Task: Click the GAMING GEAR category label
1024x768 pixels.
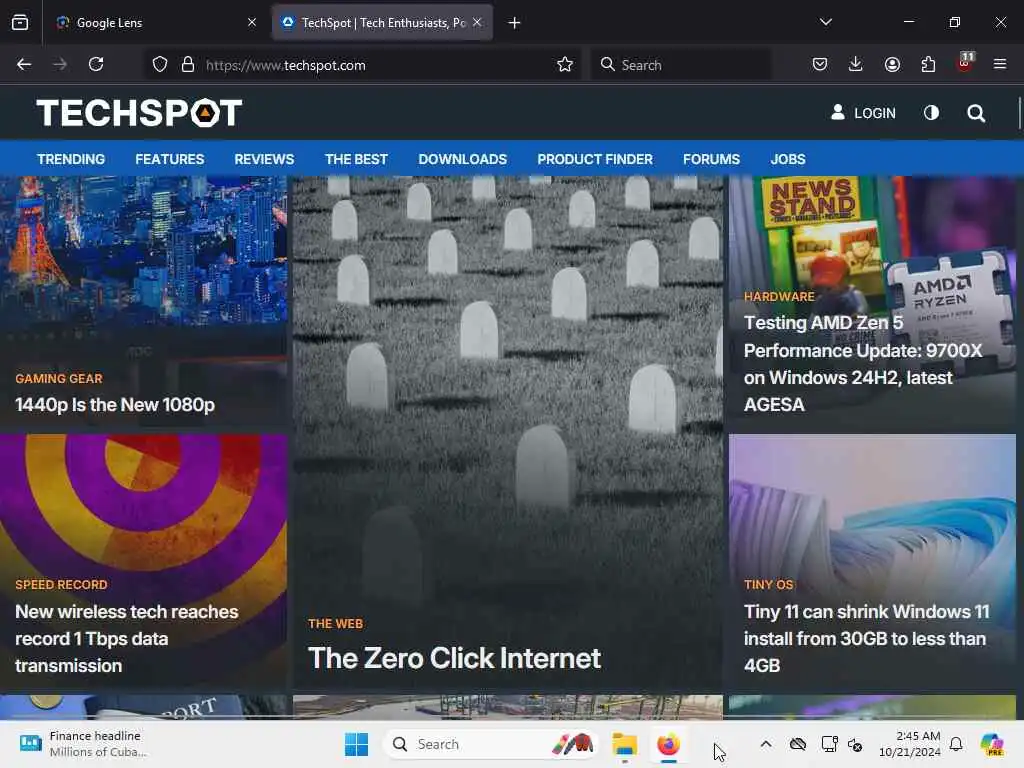Action: [x=59, y=379]
